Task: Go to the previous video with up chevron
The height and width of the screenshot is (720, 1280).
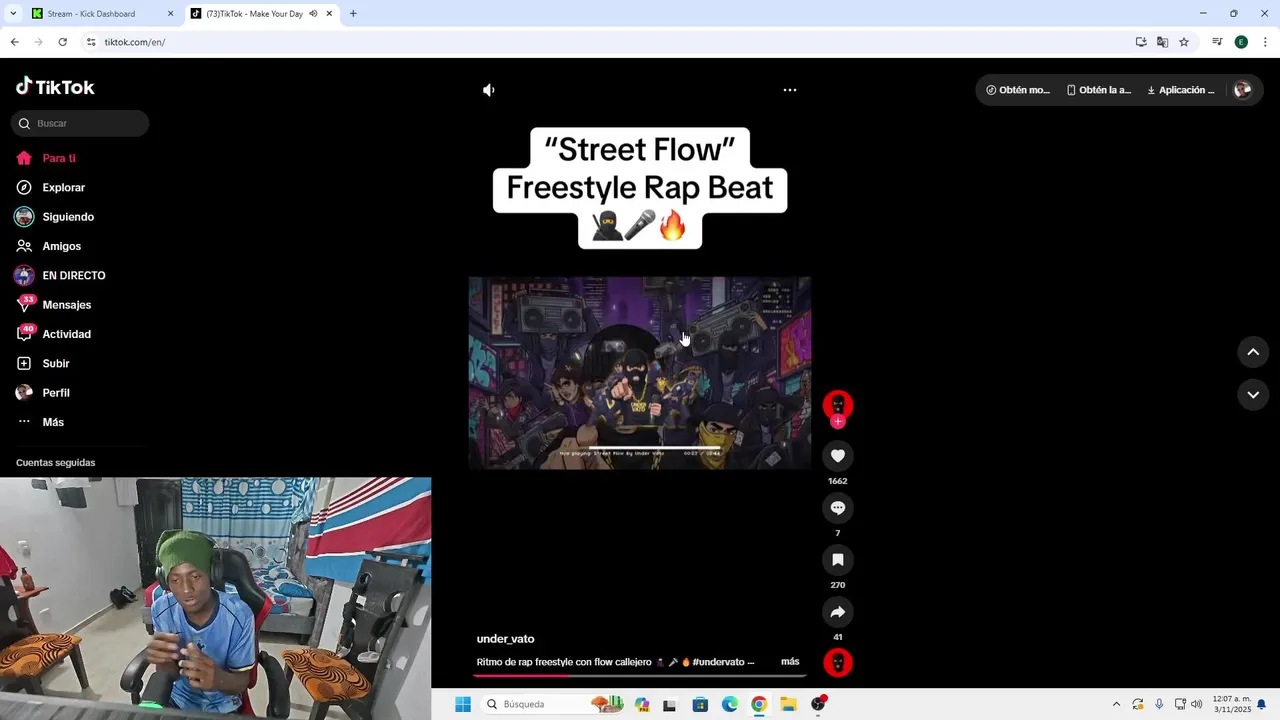Action: 1253,352
